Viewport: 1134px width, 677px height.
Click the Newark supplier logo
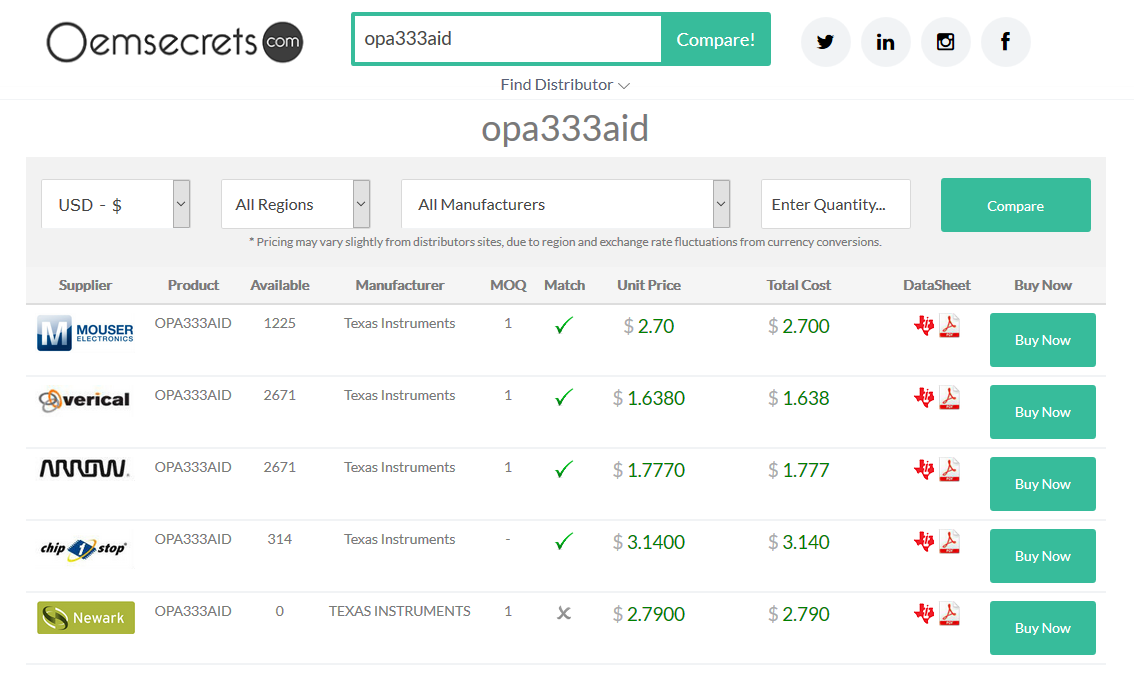86,618
